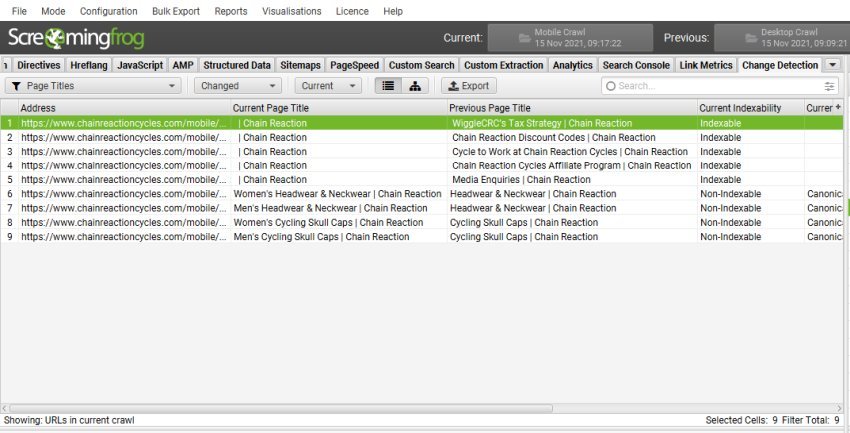The image size is (850, 433).
Task: Open the Visualisations menu
Action: tap(291, 11)
